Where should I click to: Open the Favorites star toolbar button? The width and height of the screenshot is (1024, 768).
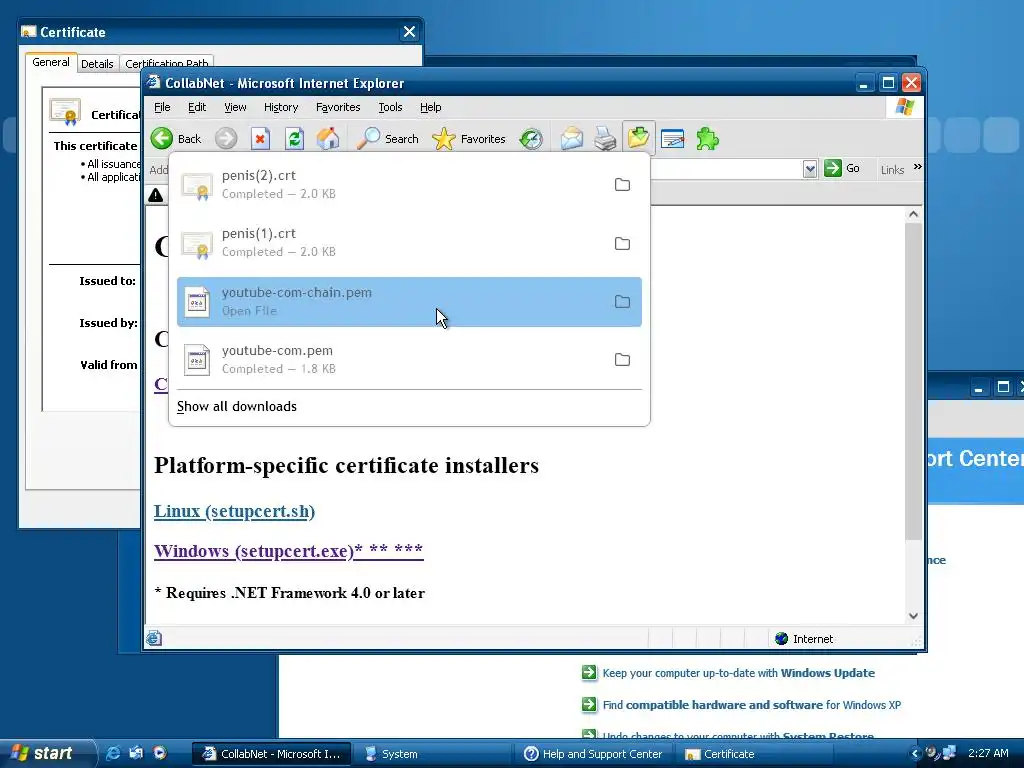(x=469, y=138)
